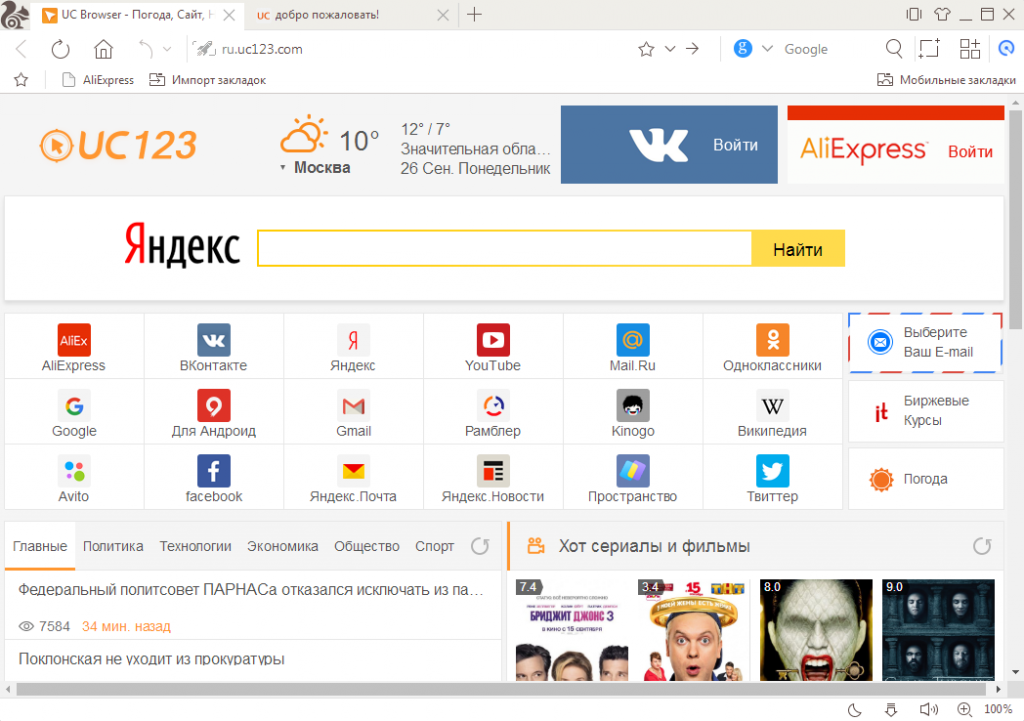Open the Gmail shortcut tile
The width and height of the screenshot is (1024, 721).
[x=353, y=412]
